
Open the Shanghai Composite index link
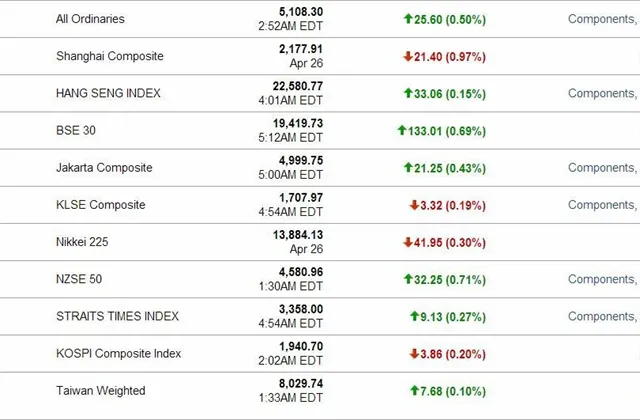coord(110,56)
